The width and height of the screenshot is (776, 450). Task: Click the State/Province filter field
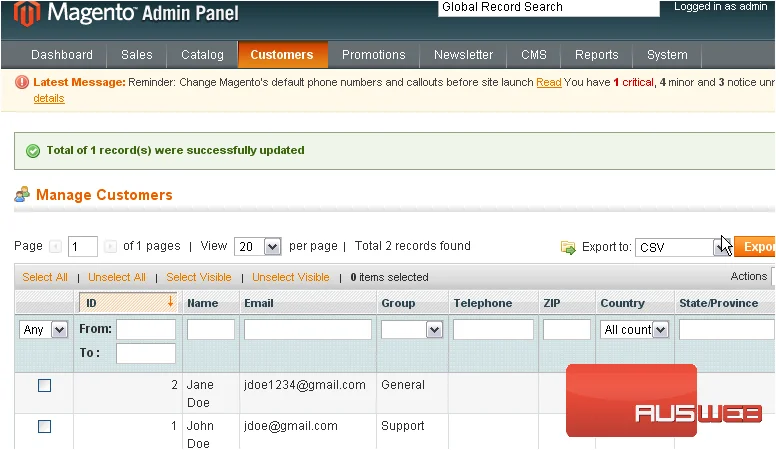728,329
